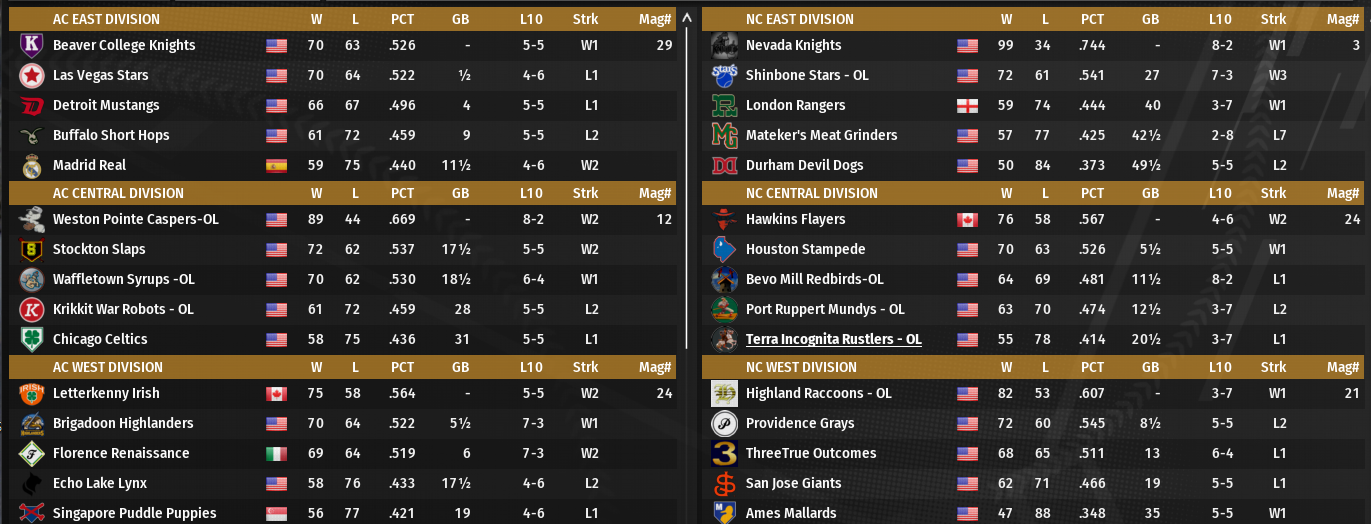Click the Las Vegas Stars star logo
This screenshot has width=1371, height=524.
pyautogui.click(x=30, y=75)
